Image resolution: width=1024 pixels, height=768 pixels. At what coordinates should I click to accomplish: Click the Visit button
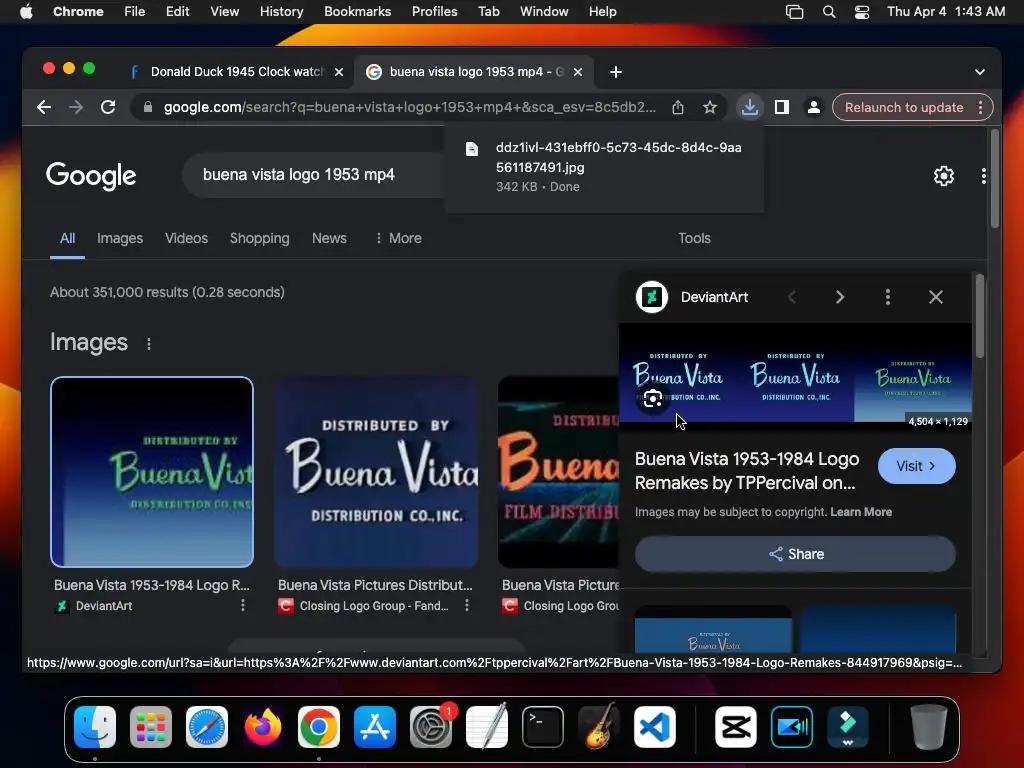(916, 466)
